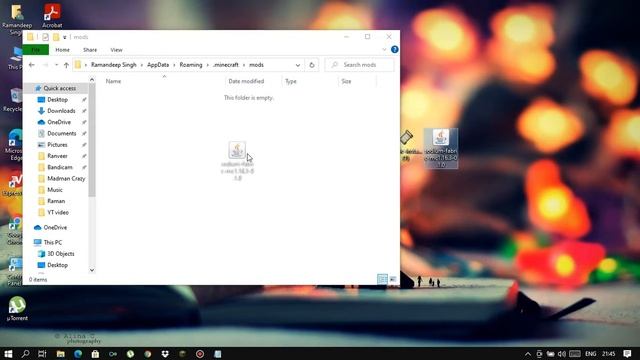Click the ENG language indicator
This screenshot has width=640, height=360.
click(591, 354)
